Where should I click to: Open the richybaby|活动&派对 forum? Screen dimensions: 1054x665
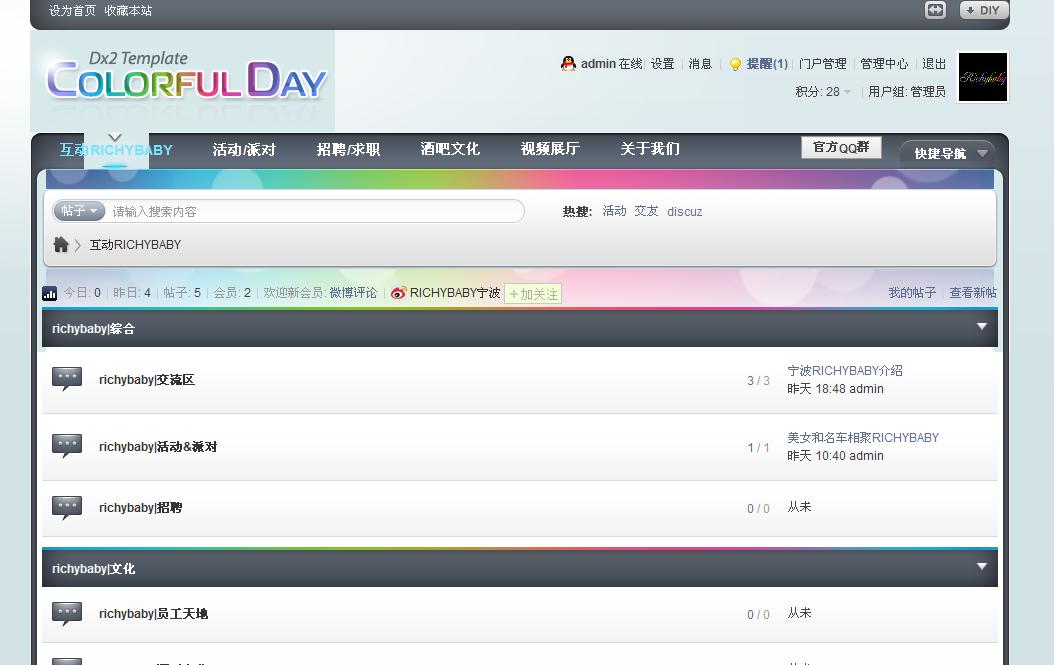click(158, 447)
